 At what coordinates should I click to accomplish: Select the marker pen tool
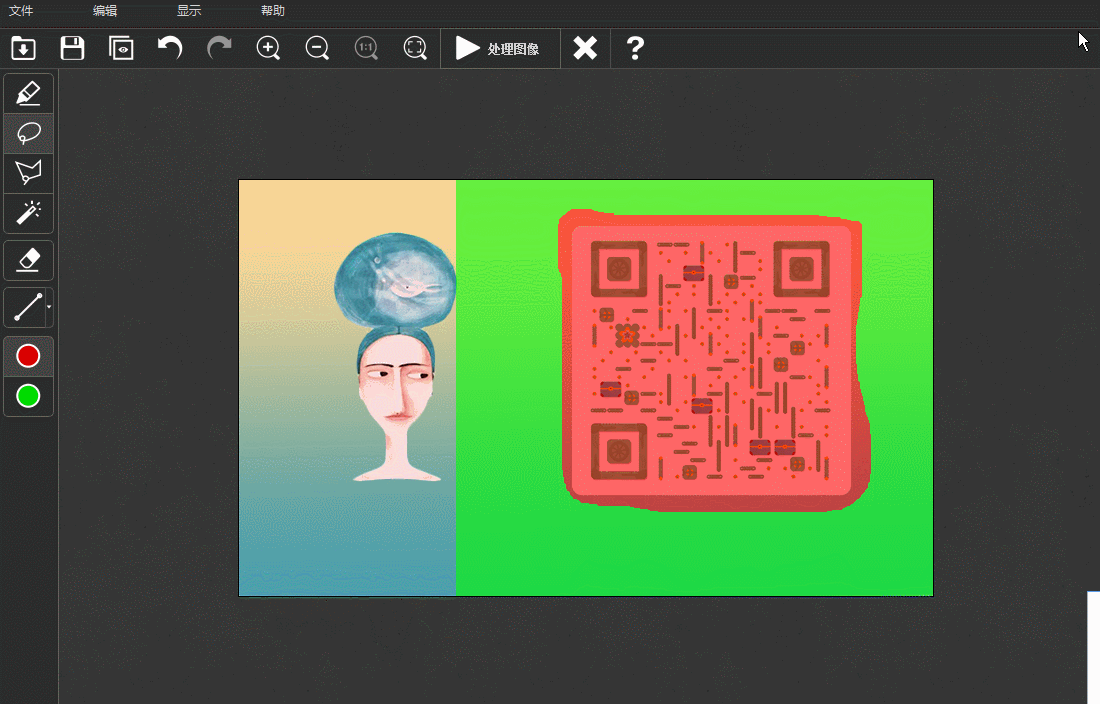tap(29, 93)
